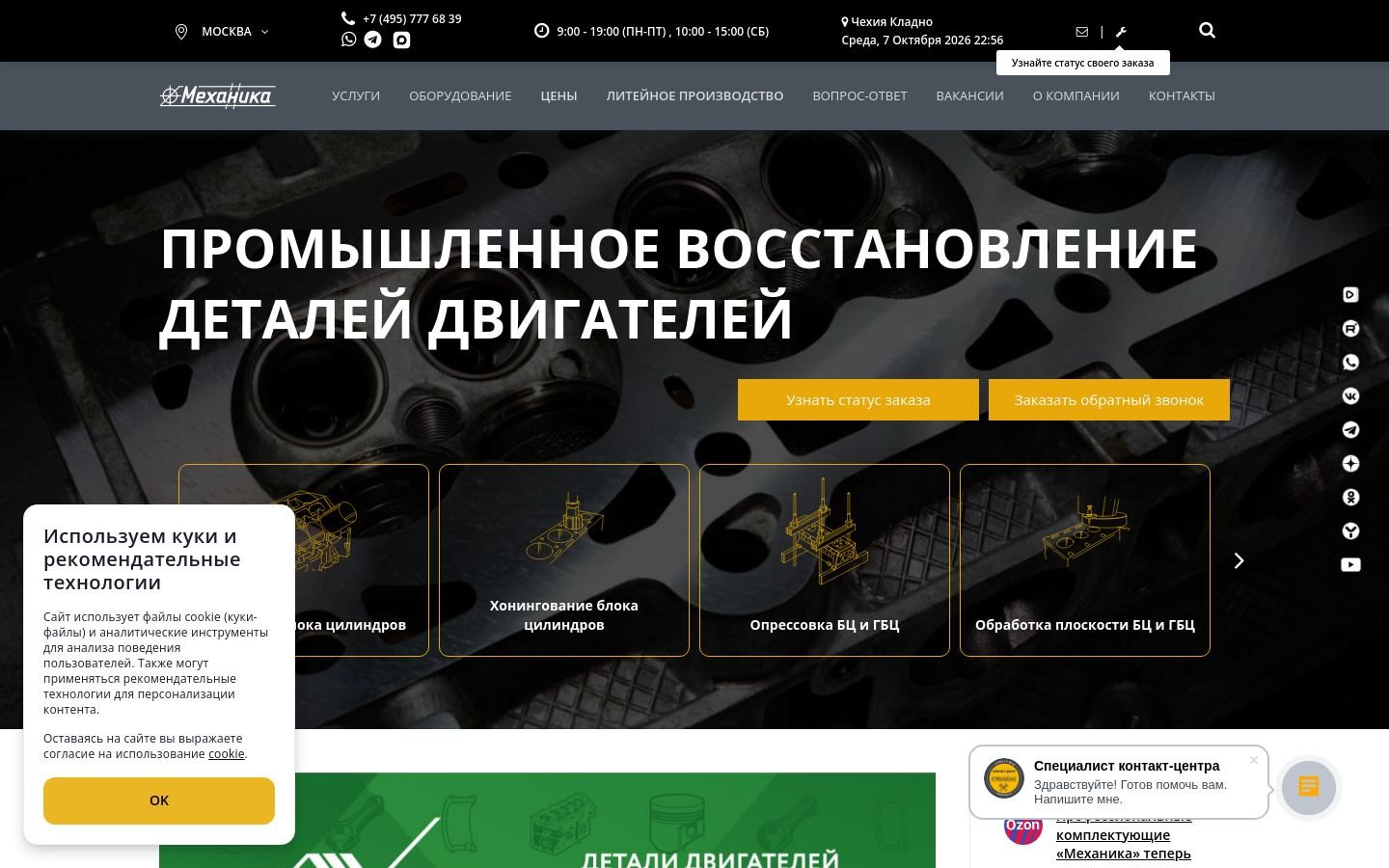Image resolution: width=1389 pixels, height=868 pixels.
Task: Go to the Контакты page
Action: coord(1182,95)
